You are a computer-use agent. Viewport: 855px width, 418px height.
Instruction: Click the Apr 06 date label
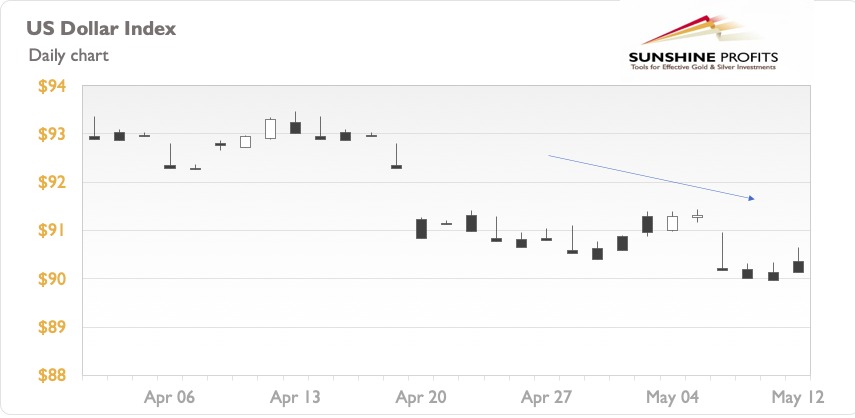[169, 397]
